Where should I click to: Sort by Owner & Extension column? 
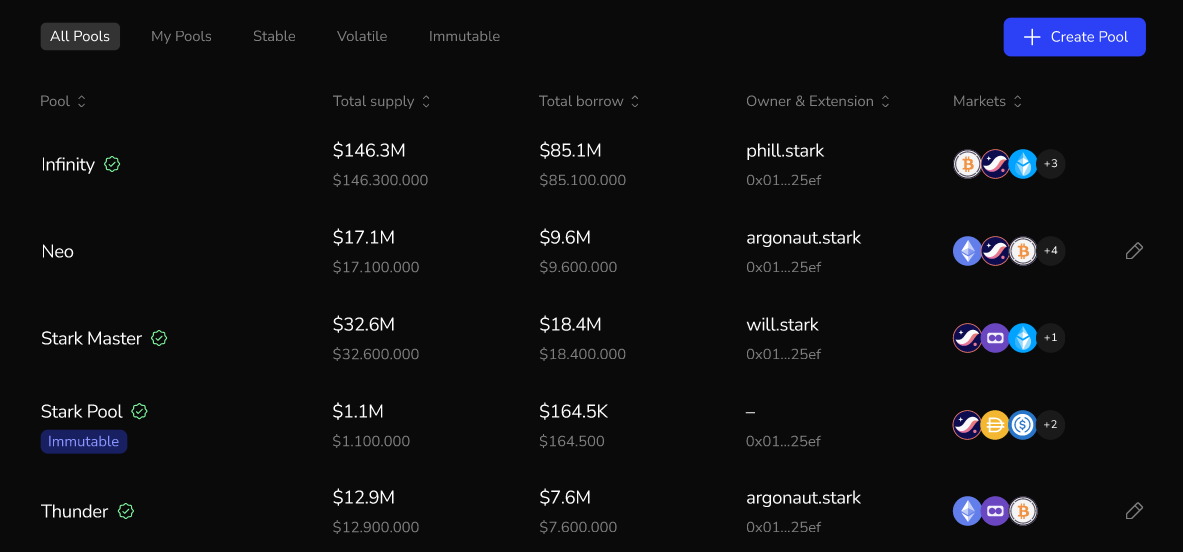pyautogui.click(x=885, y=101)
